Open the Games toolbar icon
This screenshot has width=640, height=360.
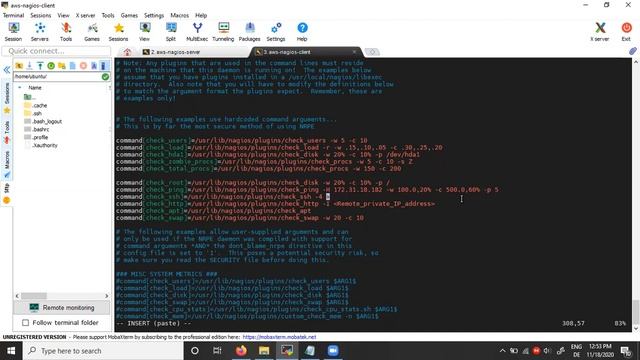click(x=92, y=32)
